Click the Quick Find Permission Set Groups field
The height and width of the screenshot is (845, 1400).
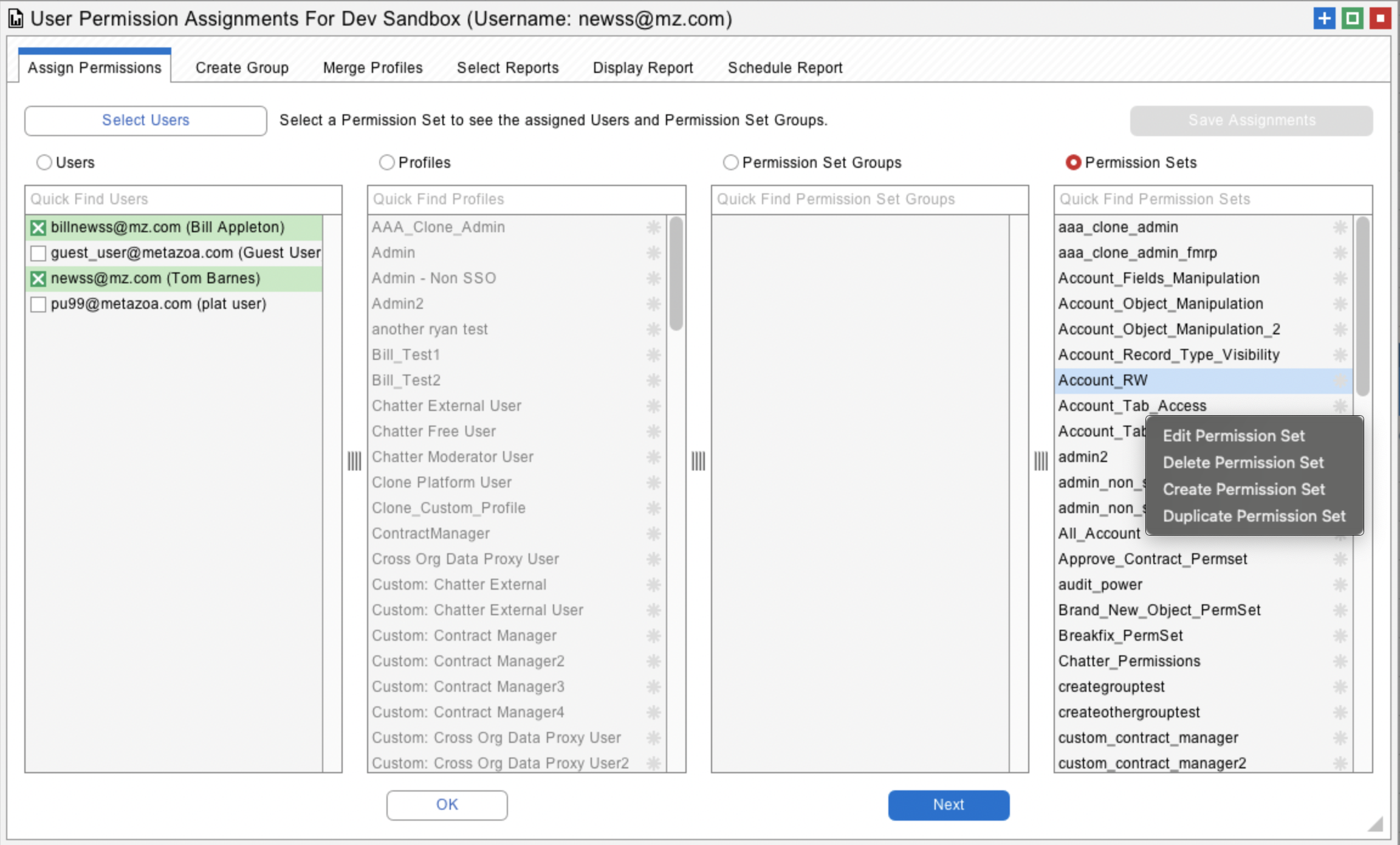click(x=870, y=199)
